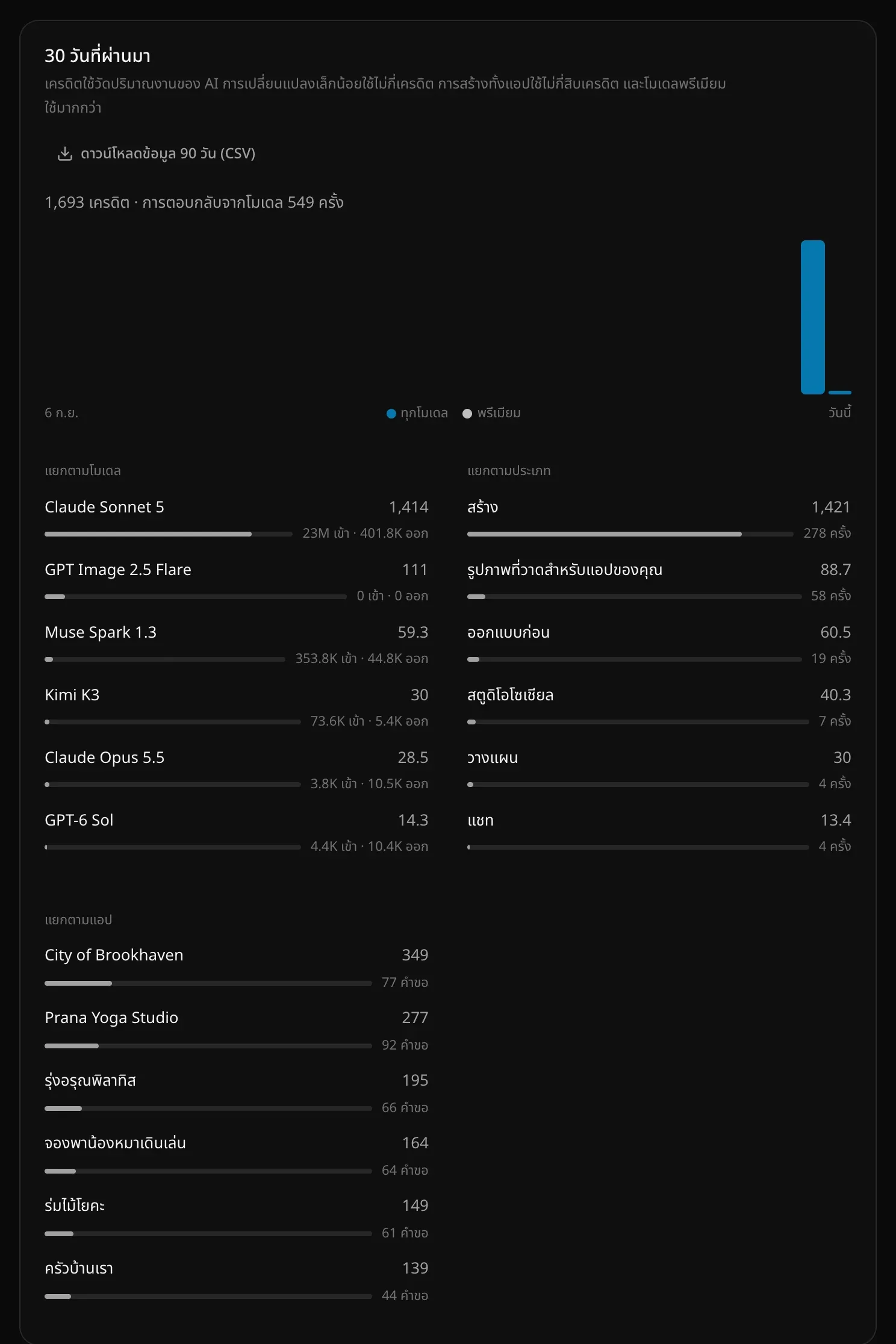Select the "สตูดิโอโซเชียล" category label
This screenshot has width=896, height=1344.
[511, 695]
